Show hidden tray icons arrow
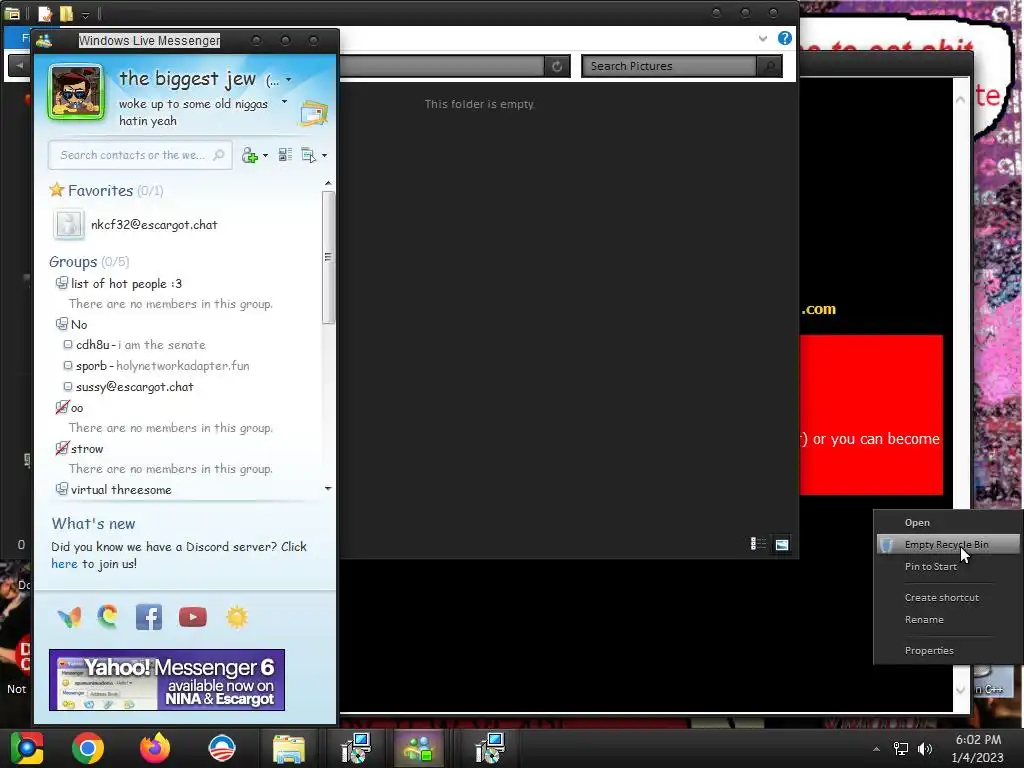The image size is (1024, 768). point(876,749)
